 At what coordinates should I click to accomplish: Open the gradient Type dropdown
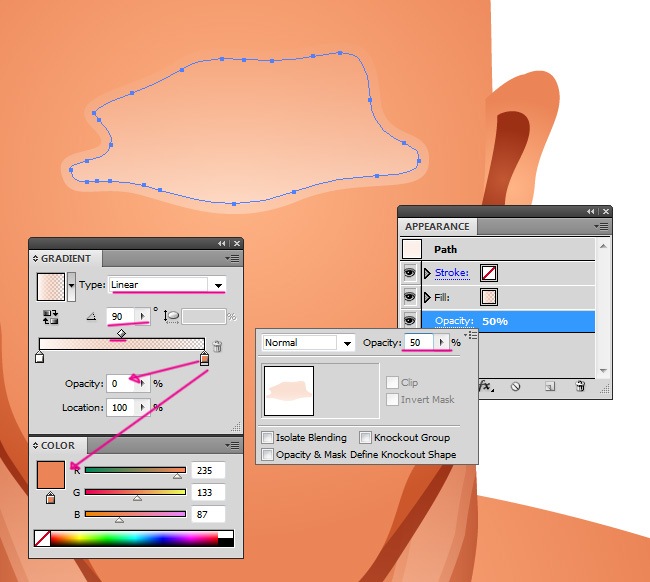218,285
